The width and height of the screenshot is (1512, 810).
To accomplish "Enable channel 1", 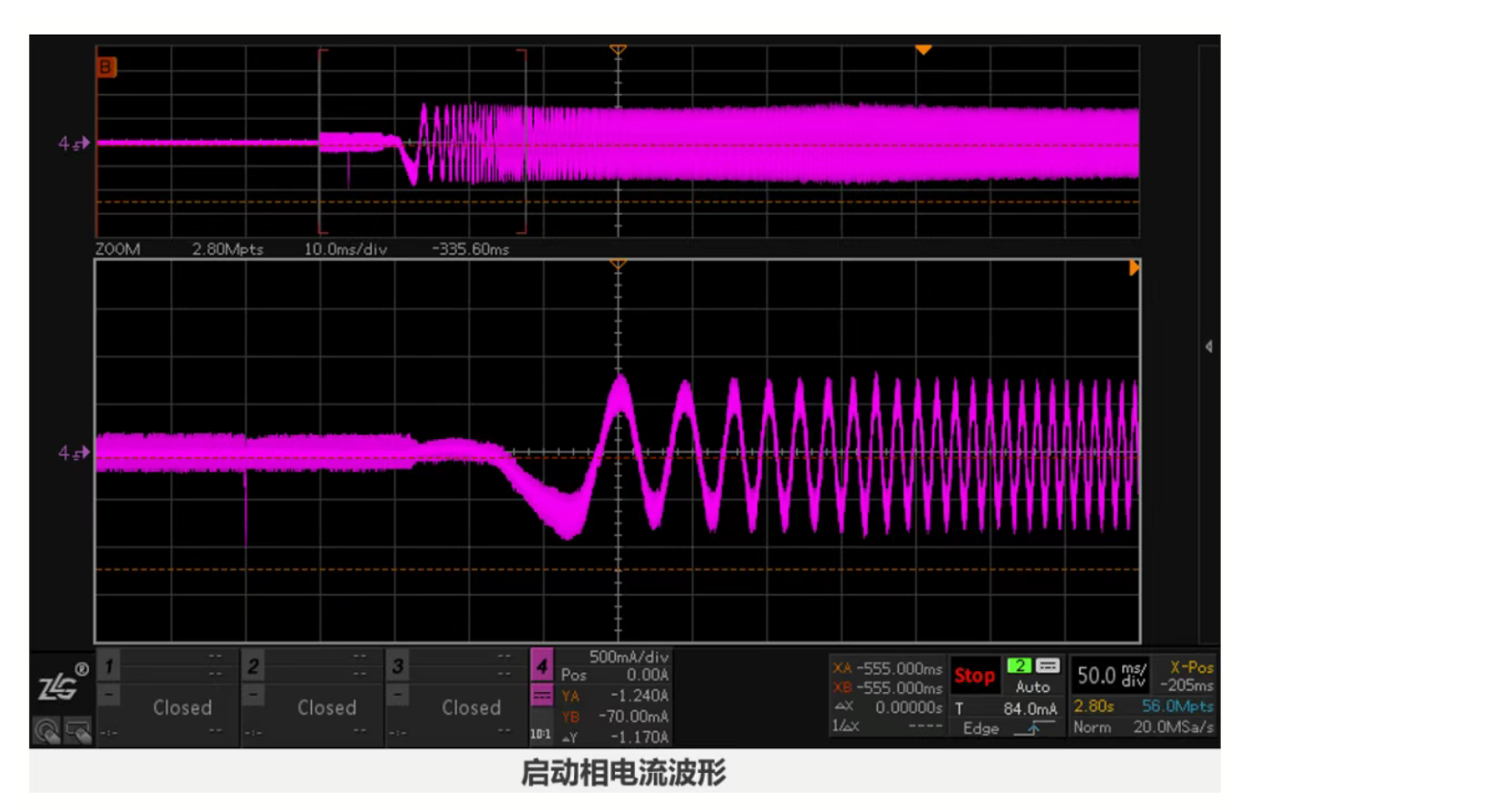I will click(x=109, y=667).
